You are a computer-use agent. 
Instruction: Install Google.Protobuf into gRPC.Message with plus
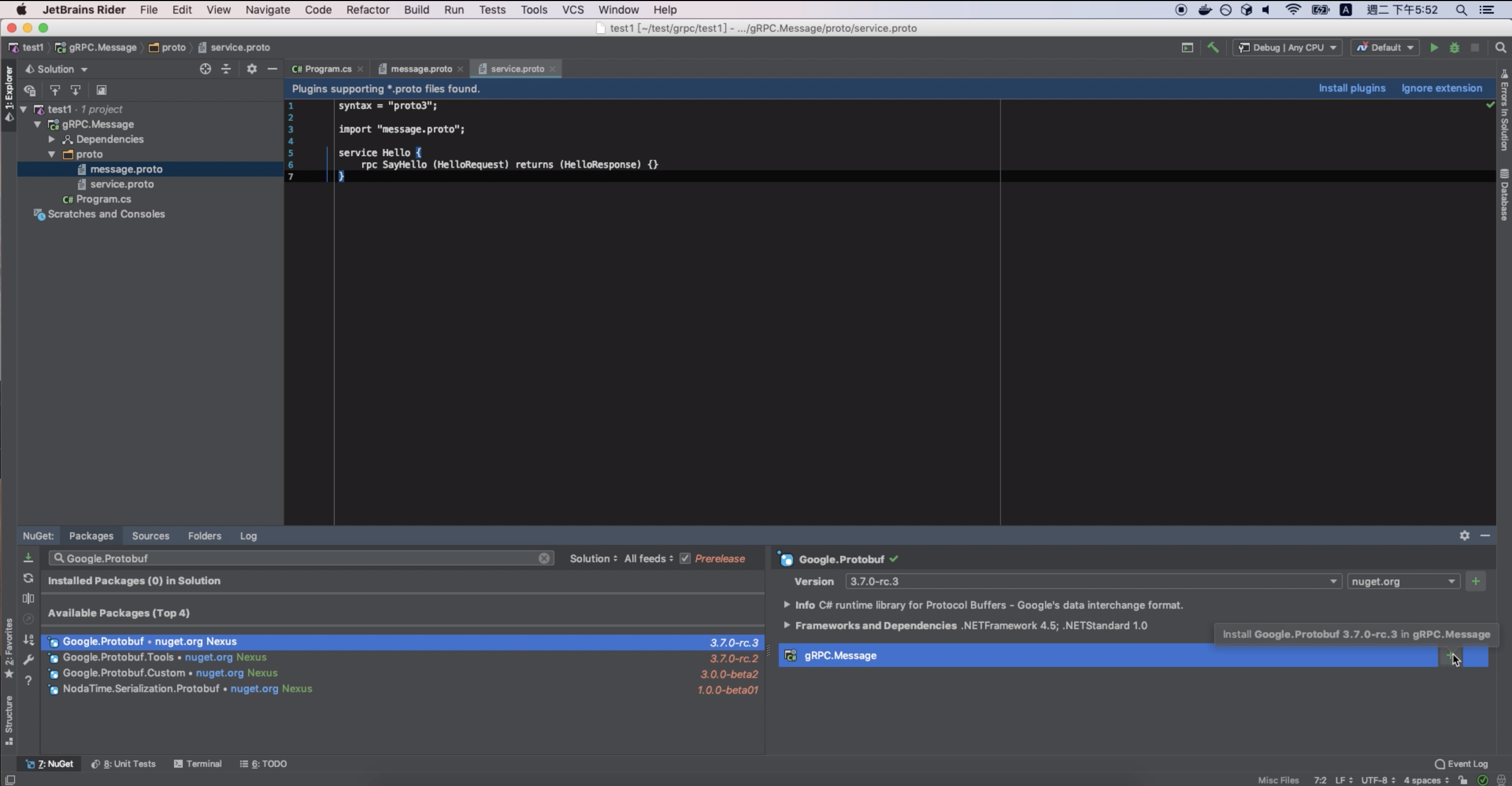(x=1451, y=655)
